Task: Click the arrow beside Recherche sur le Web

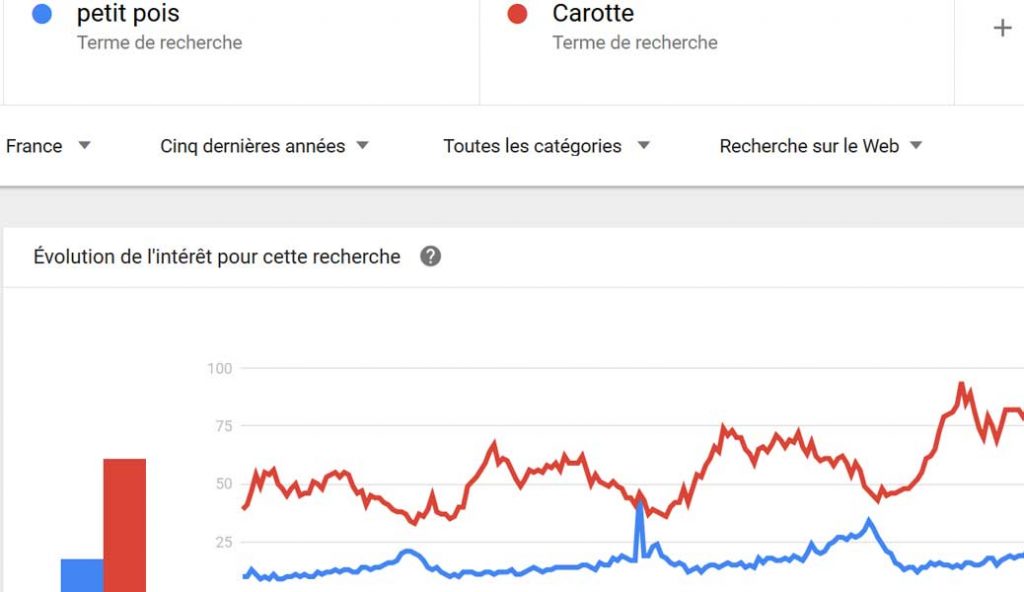Action: pos(915,146)
